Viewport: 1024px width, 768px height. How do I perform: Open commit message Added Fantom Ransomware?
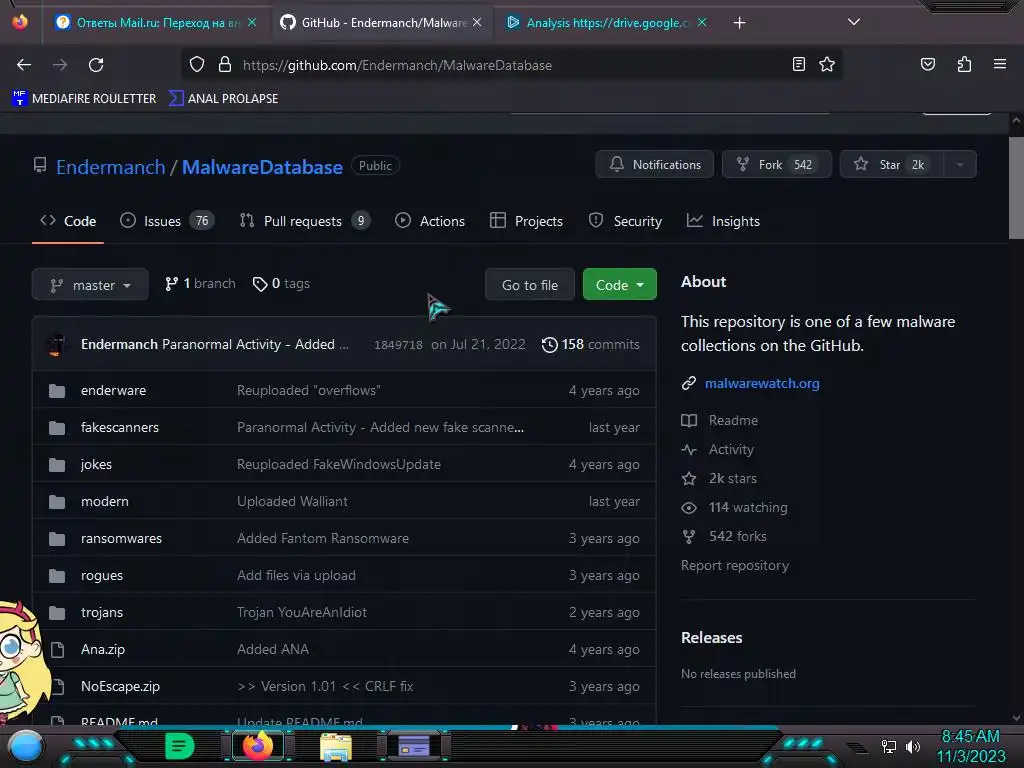323,538
